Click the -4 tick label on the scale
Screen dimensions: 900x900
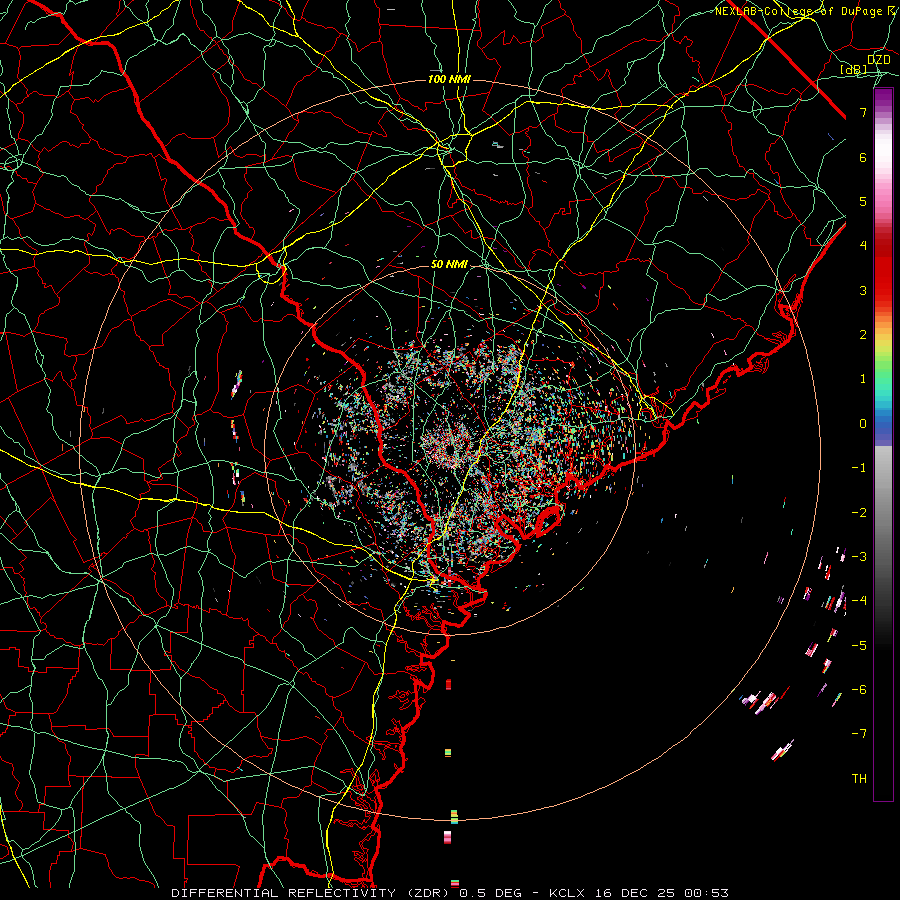coord(859,601)
